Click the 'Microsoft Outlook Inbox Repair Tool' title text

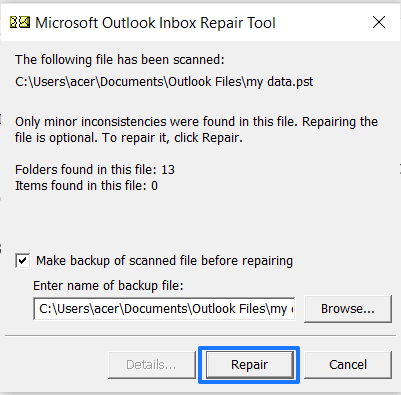(155, 23)
